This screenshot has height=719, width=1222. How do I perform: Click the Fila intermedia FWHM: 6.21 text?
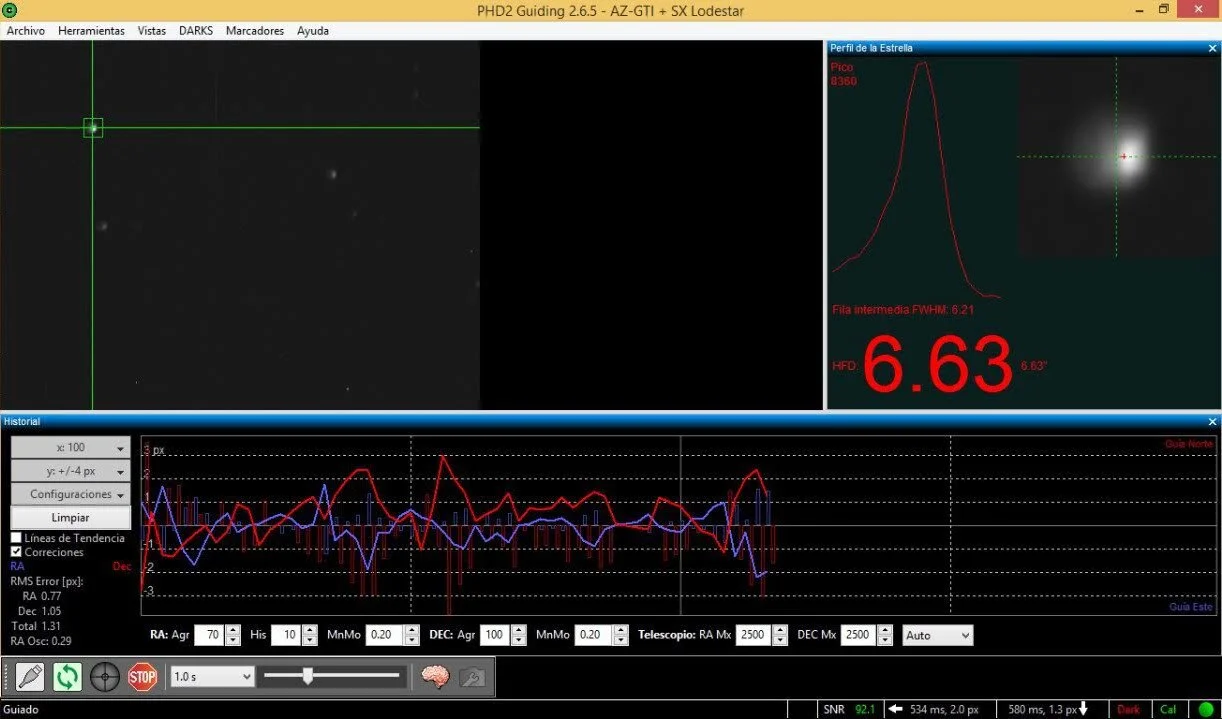pos(903,310)
